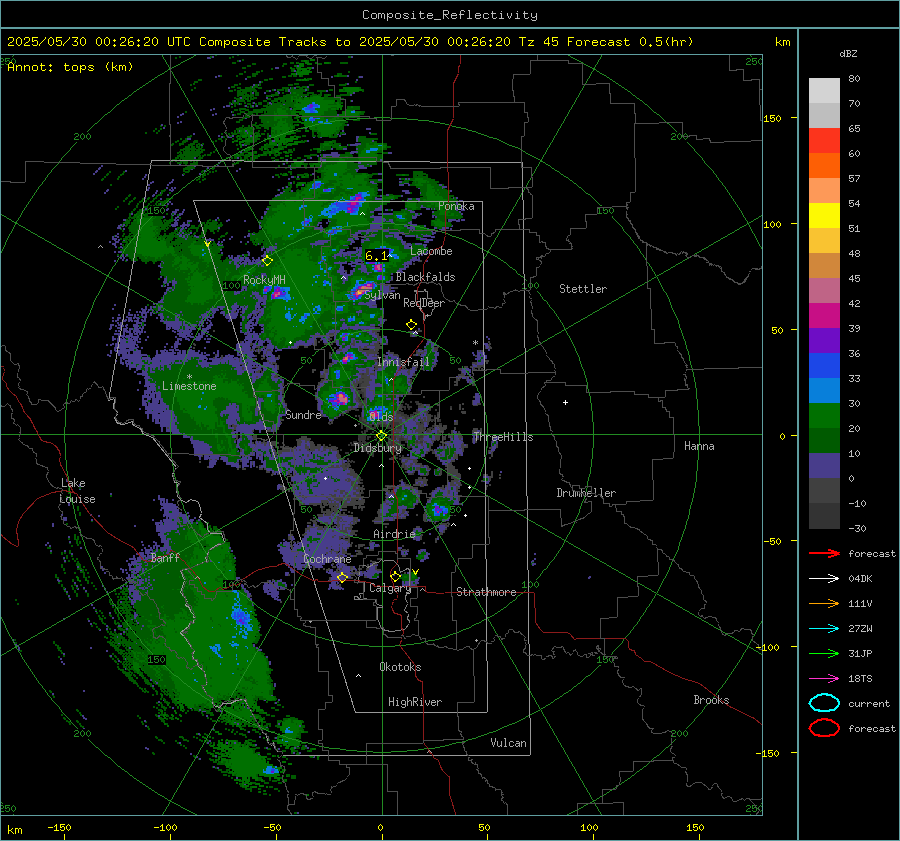Click the Lacombe city label

point(431,251)
